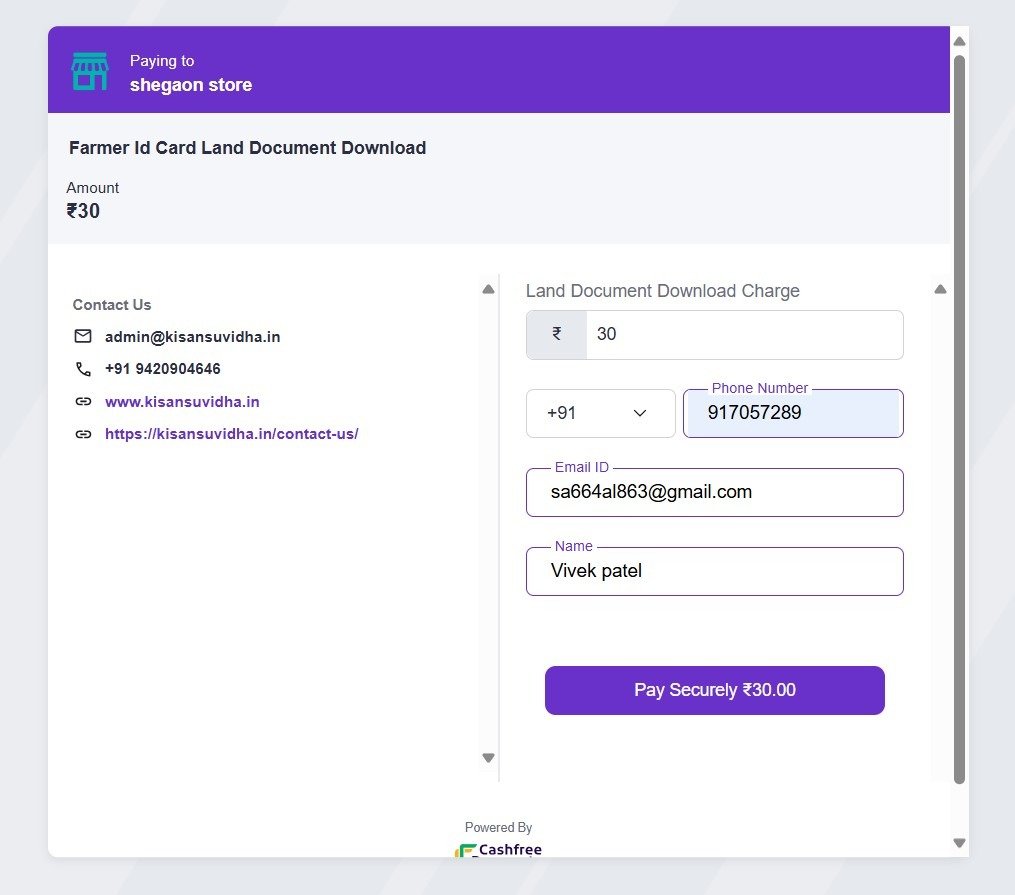Click the Email ID input field
Viewport: 1015px width, 895px height.
point(714,492)
